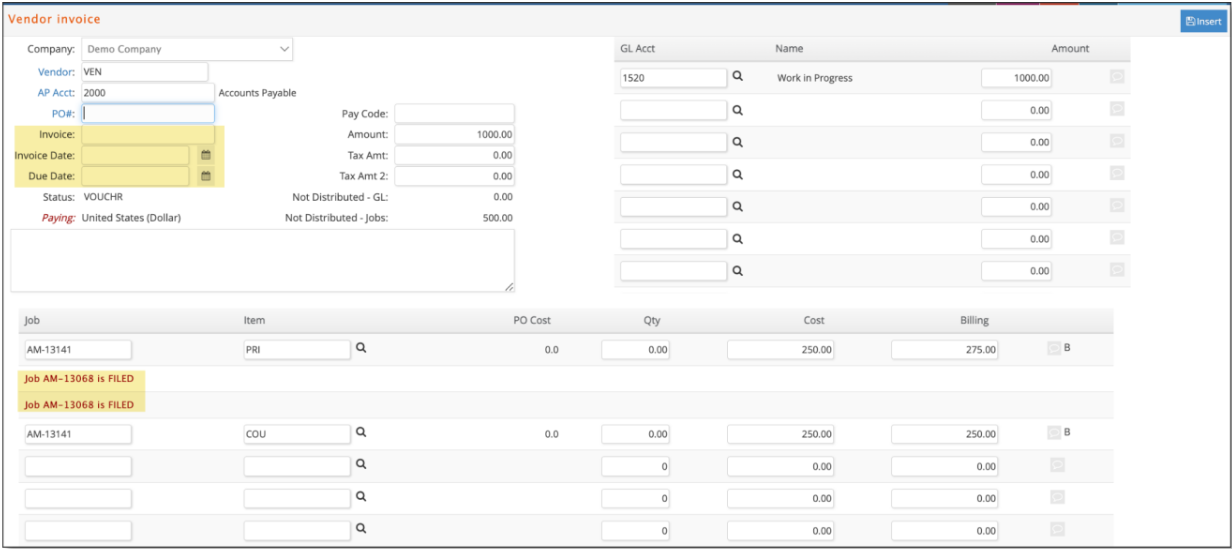The image size is (1232, 549).
Task: Click comment icon on the COU job row
Action: 1054,432
